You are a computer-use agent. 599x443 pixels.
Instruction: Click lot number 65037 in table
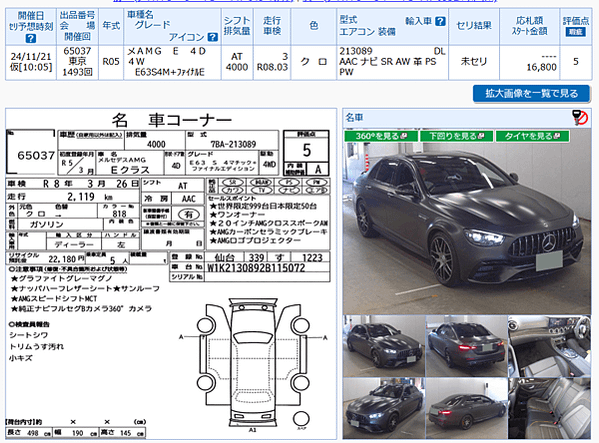[77, 51]
